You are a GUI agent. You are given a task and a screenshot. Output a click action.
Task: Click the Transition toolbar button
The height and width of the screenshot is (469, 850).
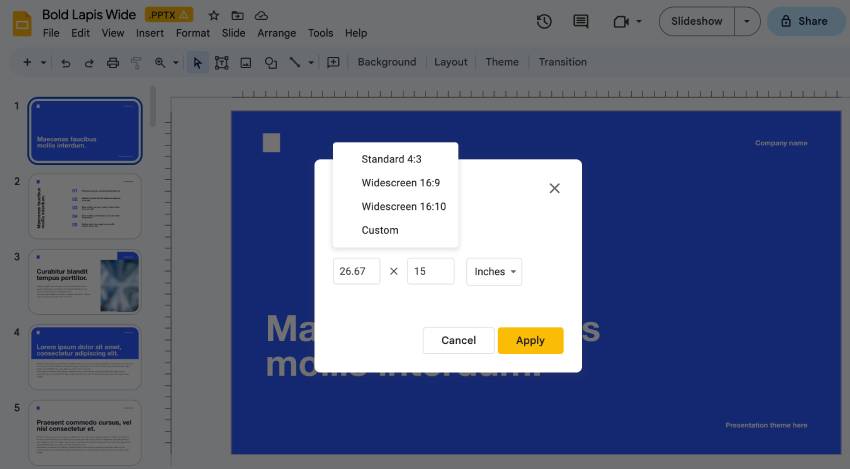(x=563, y=62)
